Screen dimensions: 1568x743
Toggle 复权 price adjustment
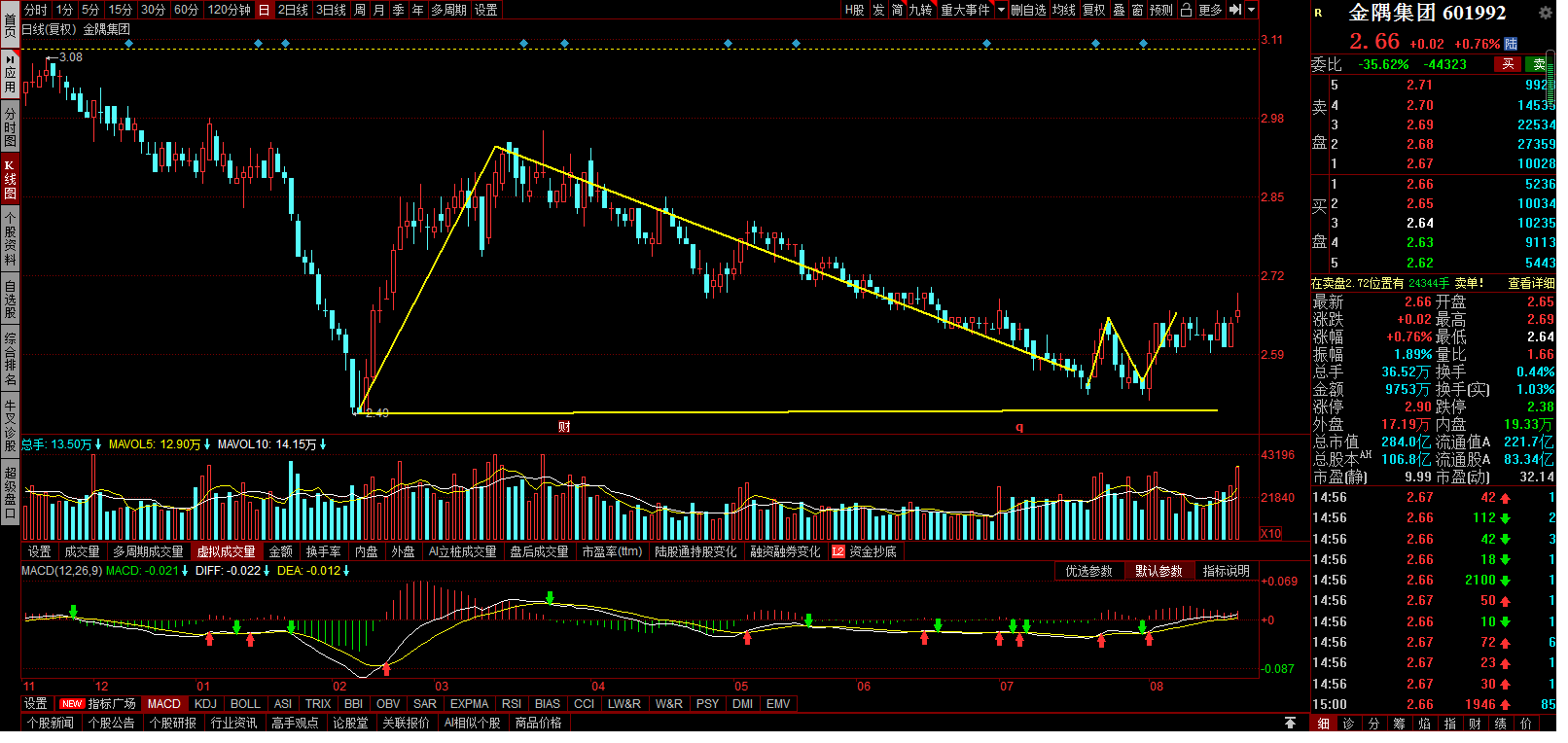coord(1093,10)
